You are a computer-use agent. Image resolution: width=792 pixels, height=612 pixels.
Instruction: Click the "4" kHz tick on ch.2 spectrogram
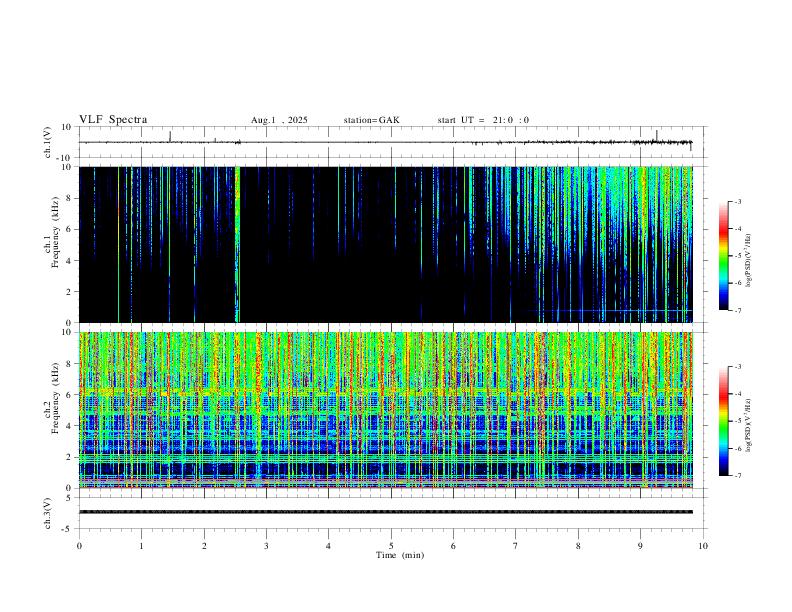70,426
